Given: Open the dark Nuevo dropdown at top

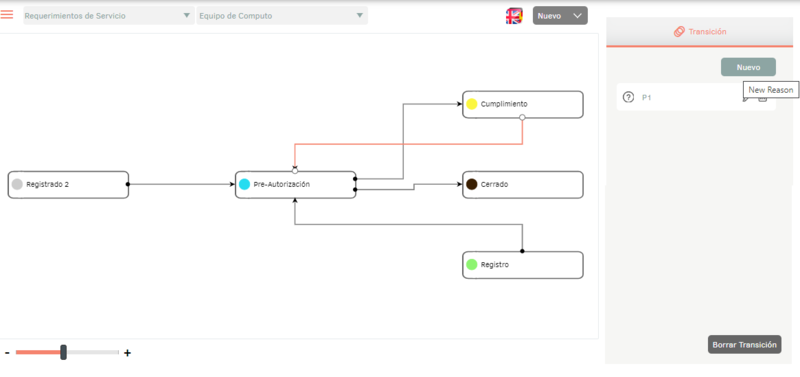Looking at the screenshot, I should pos(560,16).
